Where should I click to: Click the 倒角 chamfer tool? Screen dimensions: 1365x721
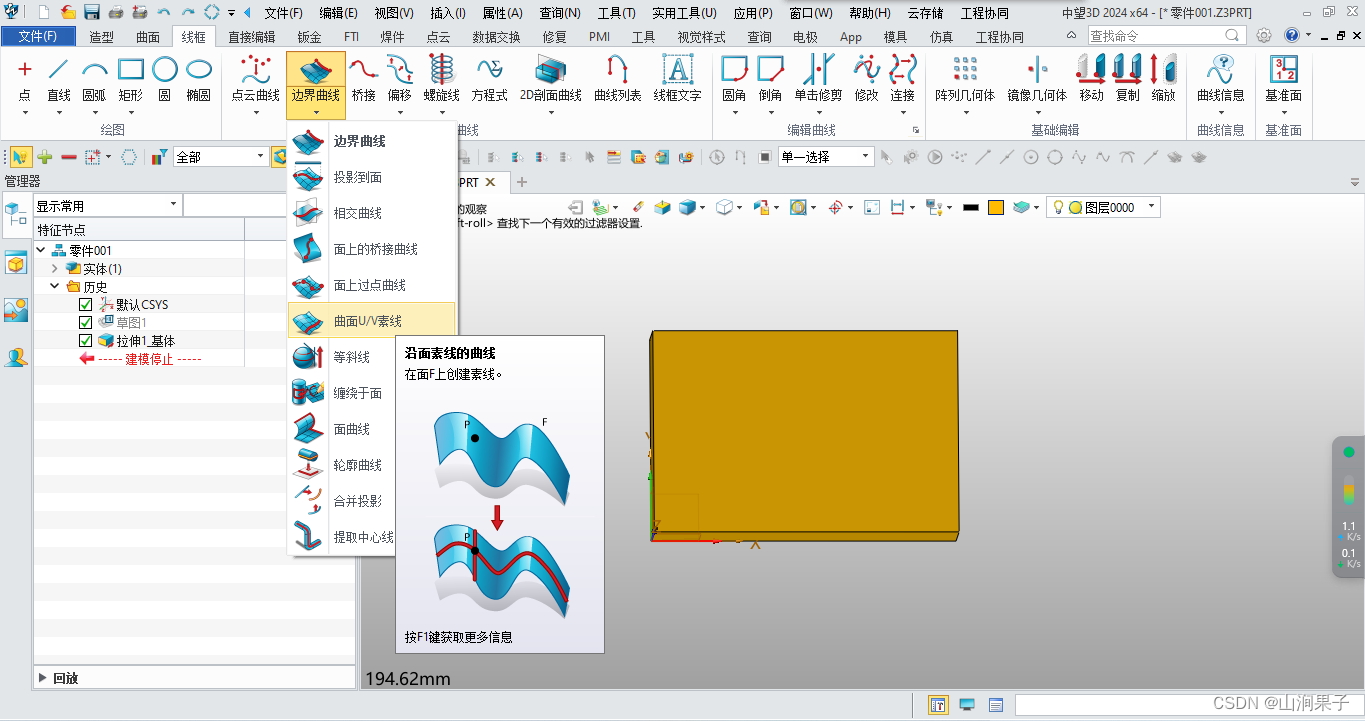[770, 79]
